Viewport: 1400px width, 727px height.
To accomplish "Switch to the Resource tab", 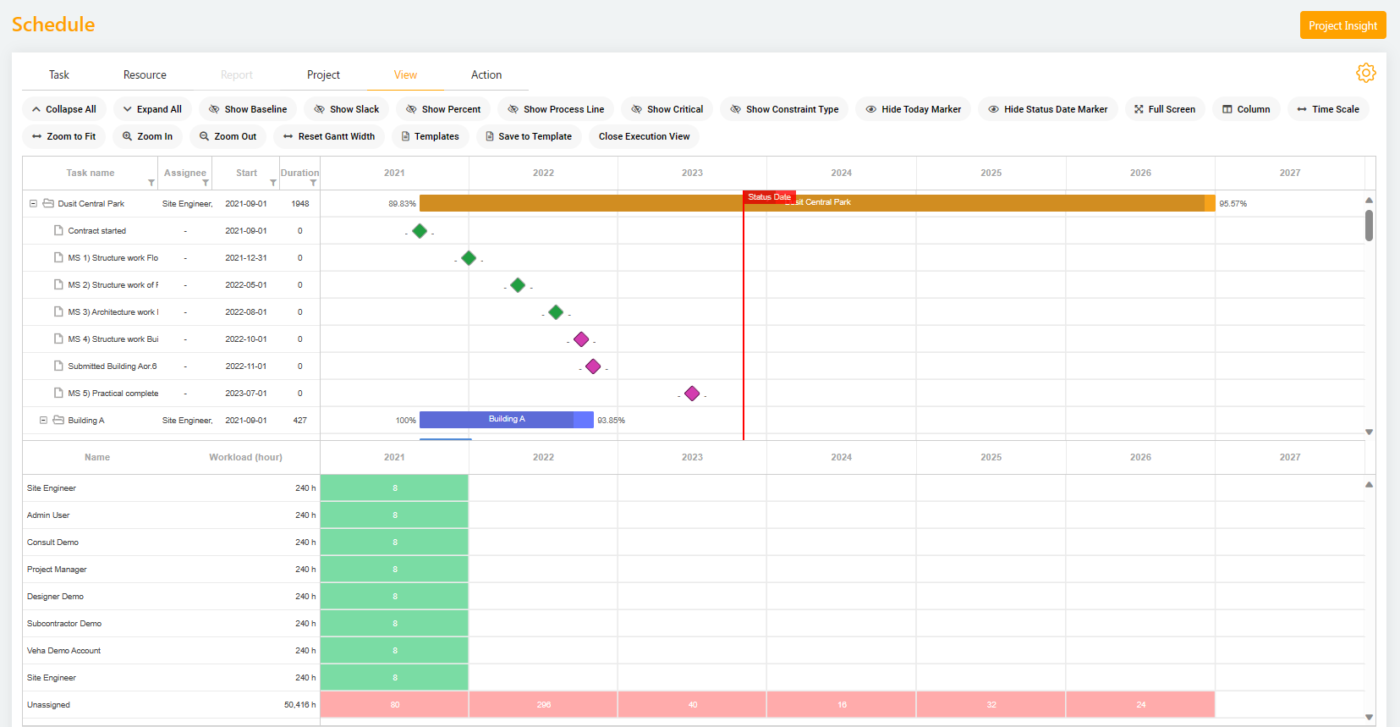I will [145, 75].
